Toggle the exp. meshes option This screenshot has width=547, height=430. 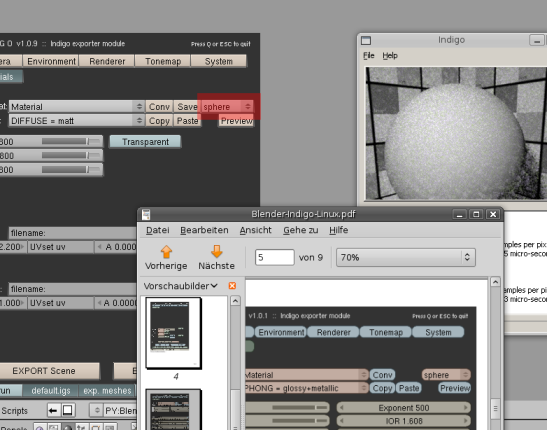[107, 391]
